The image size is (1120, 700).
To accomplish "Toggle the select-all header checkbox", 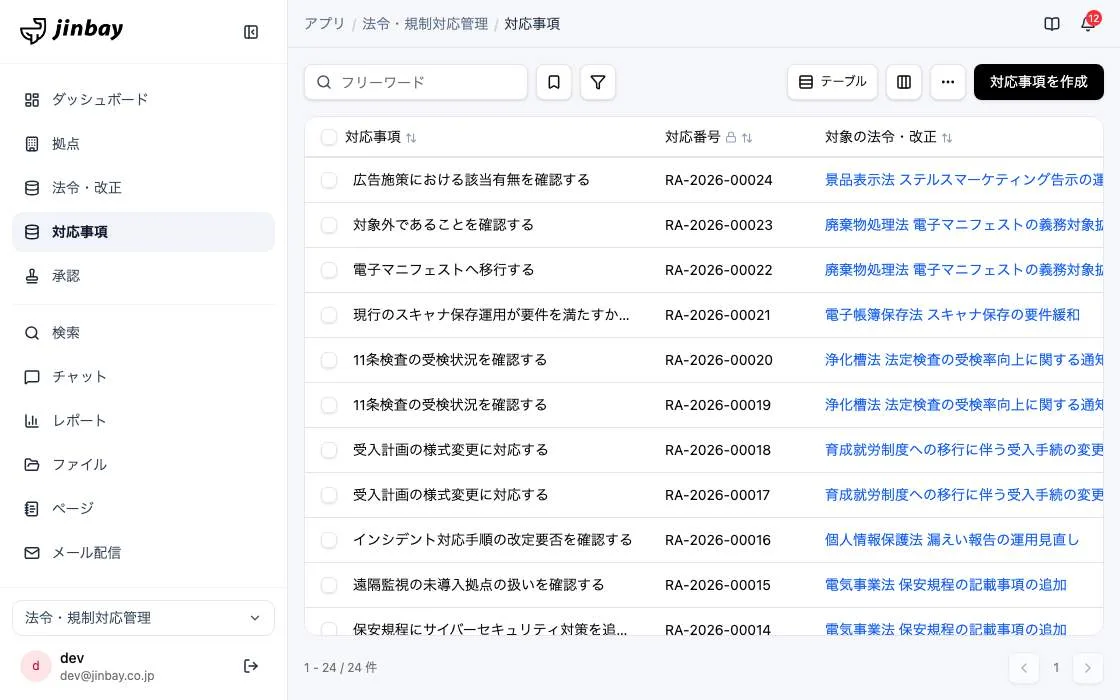I will 329,137.
